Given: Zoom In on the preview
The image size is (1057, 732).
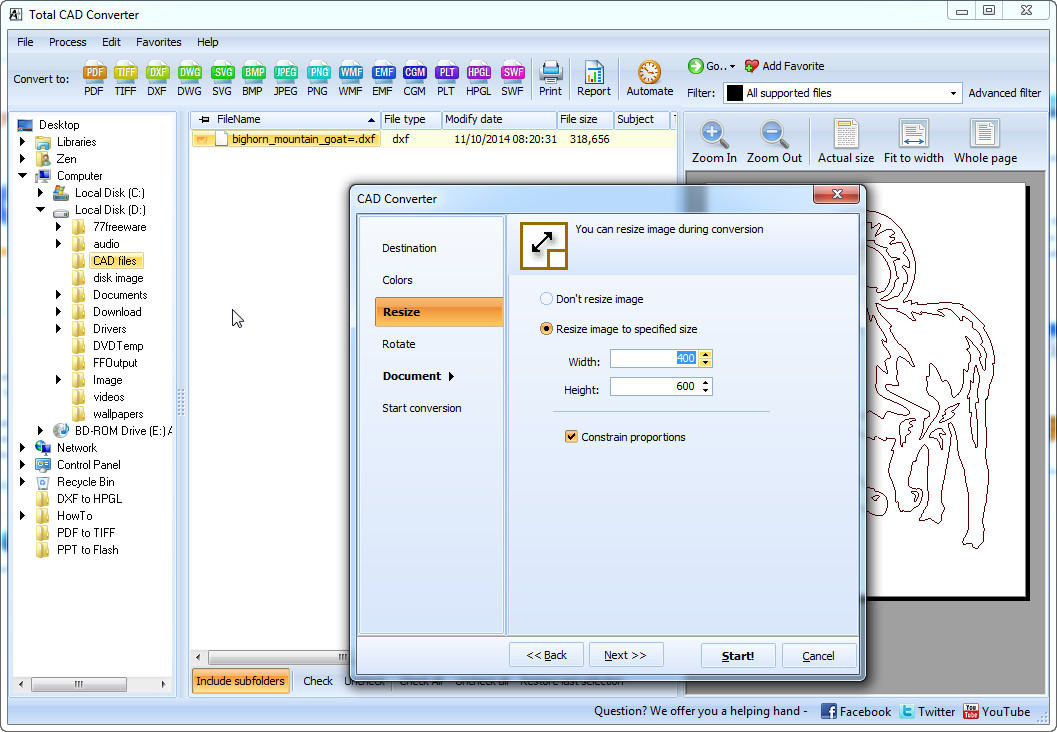Looking at the screenshot, I should (714, 142).
